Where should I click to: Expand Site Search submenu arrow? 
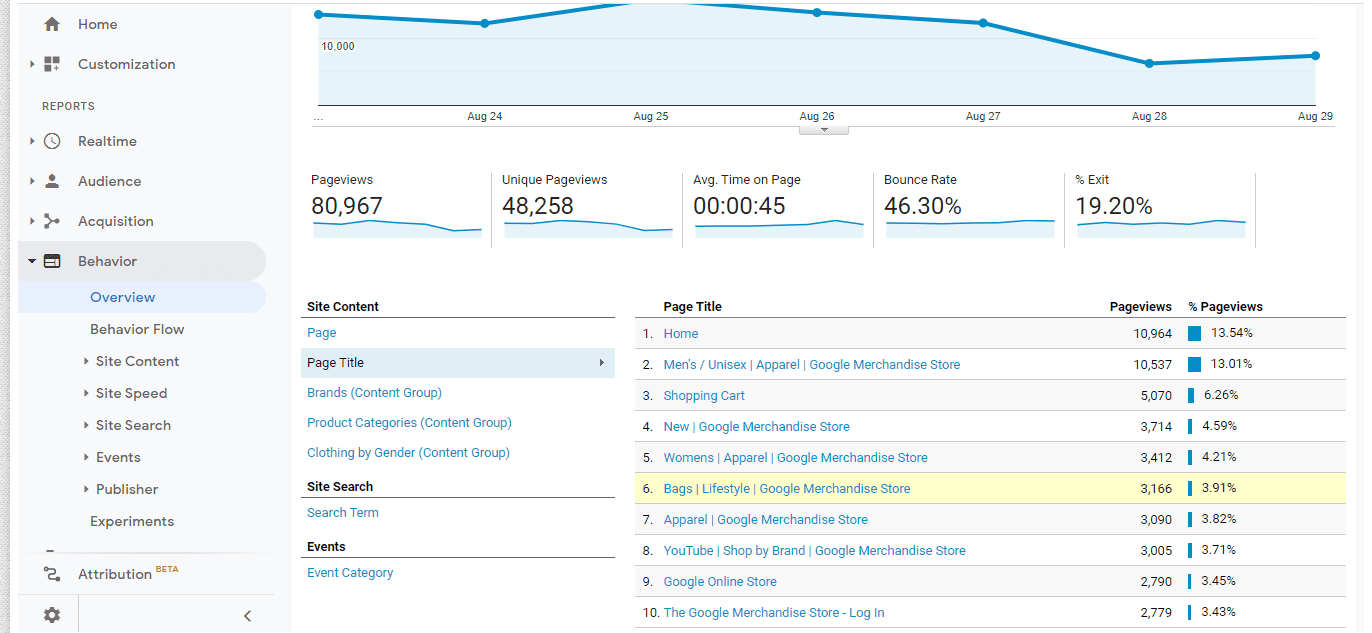click(86, 425)
